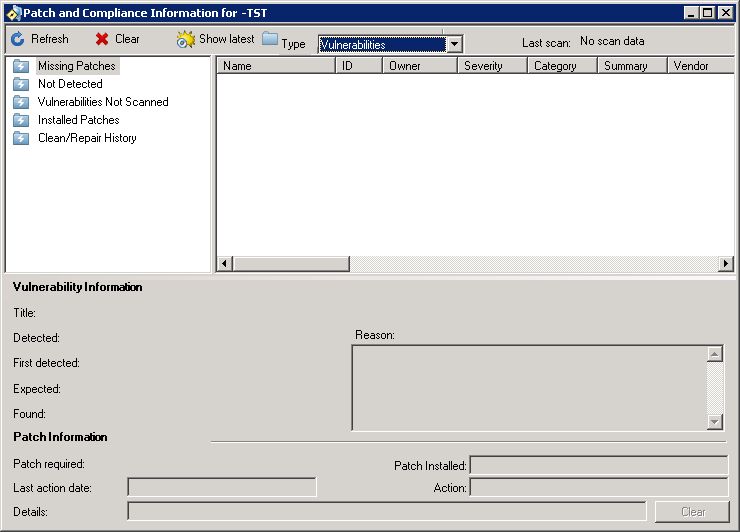Open Clean/Repair History tree item
The width and height of the screenshot is (740, 532).
click(87, 138)
